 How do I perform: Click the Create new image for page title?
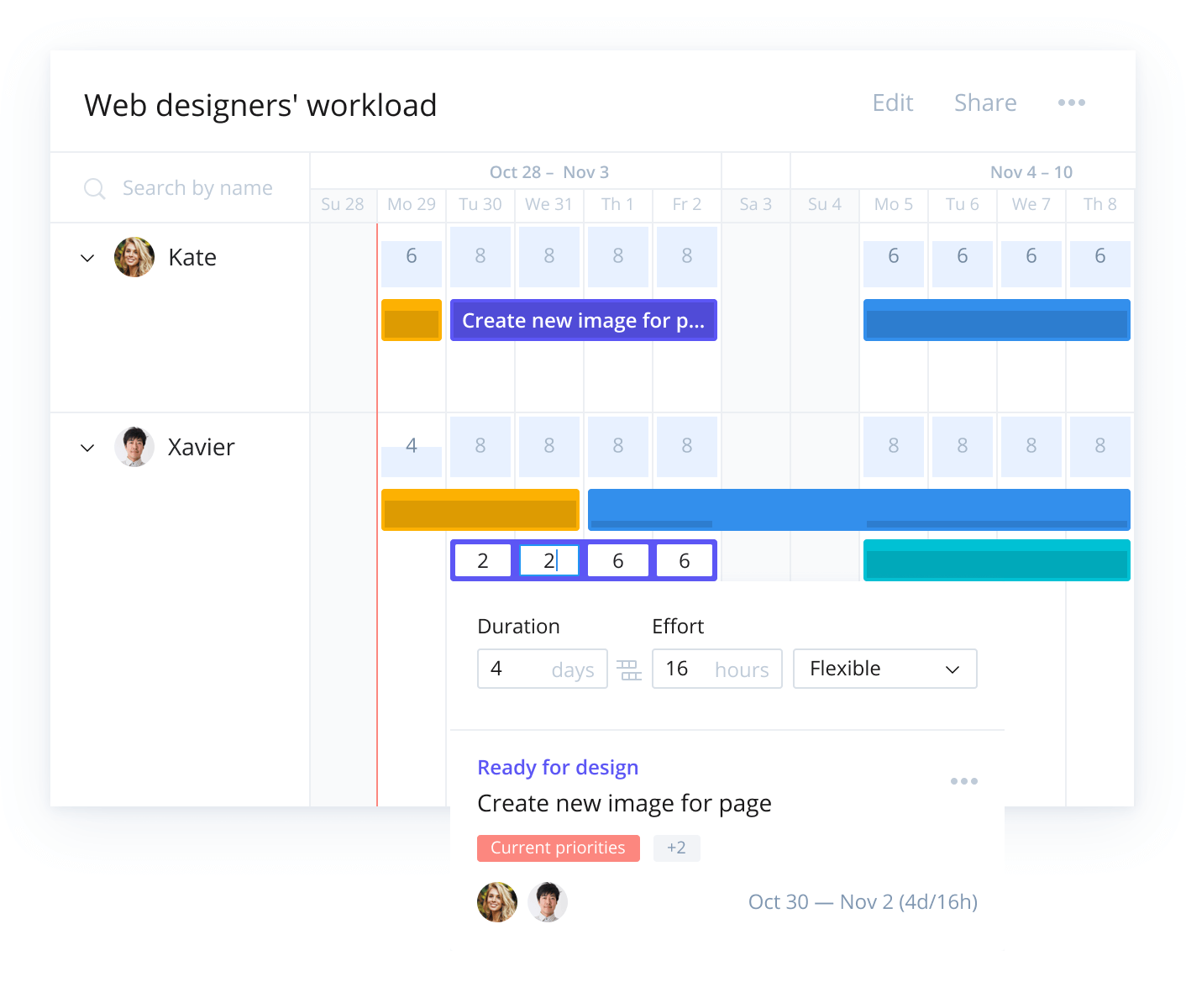click(624, 804)
